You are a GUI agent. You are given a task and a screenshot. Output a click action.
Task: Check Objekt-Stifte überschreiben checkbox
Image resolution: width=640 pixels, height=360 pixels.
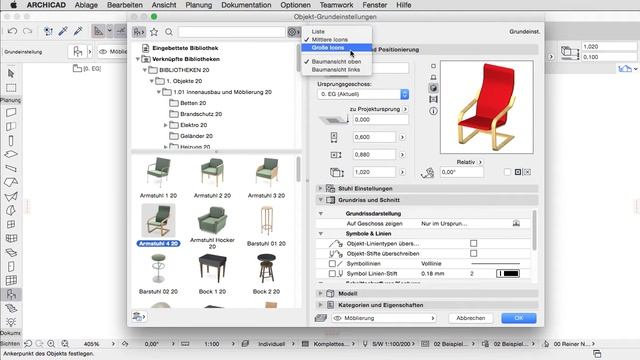[x=473, y=253]
